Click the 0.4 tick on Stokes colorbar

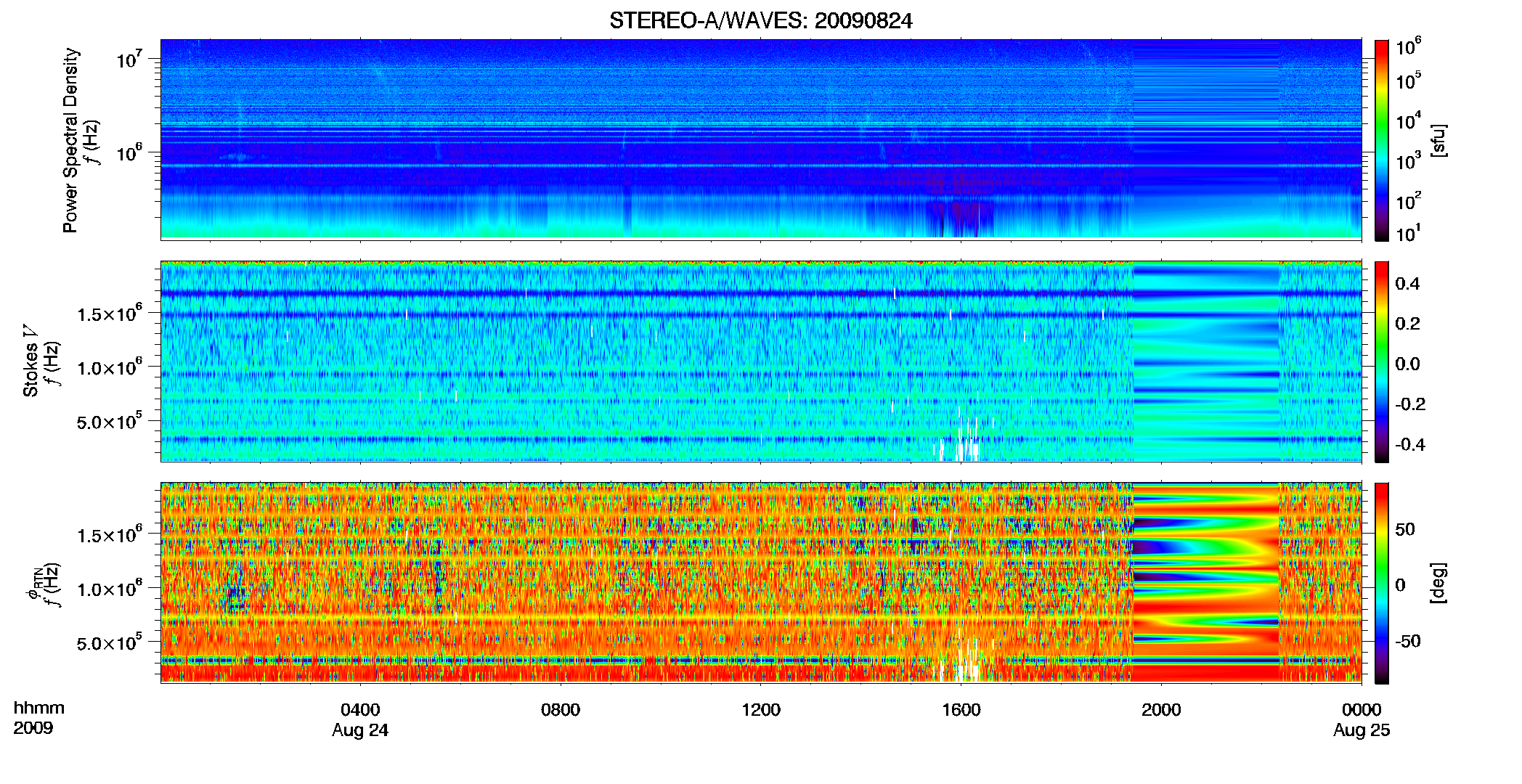(x=1407, y=284)
